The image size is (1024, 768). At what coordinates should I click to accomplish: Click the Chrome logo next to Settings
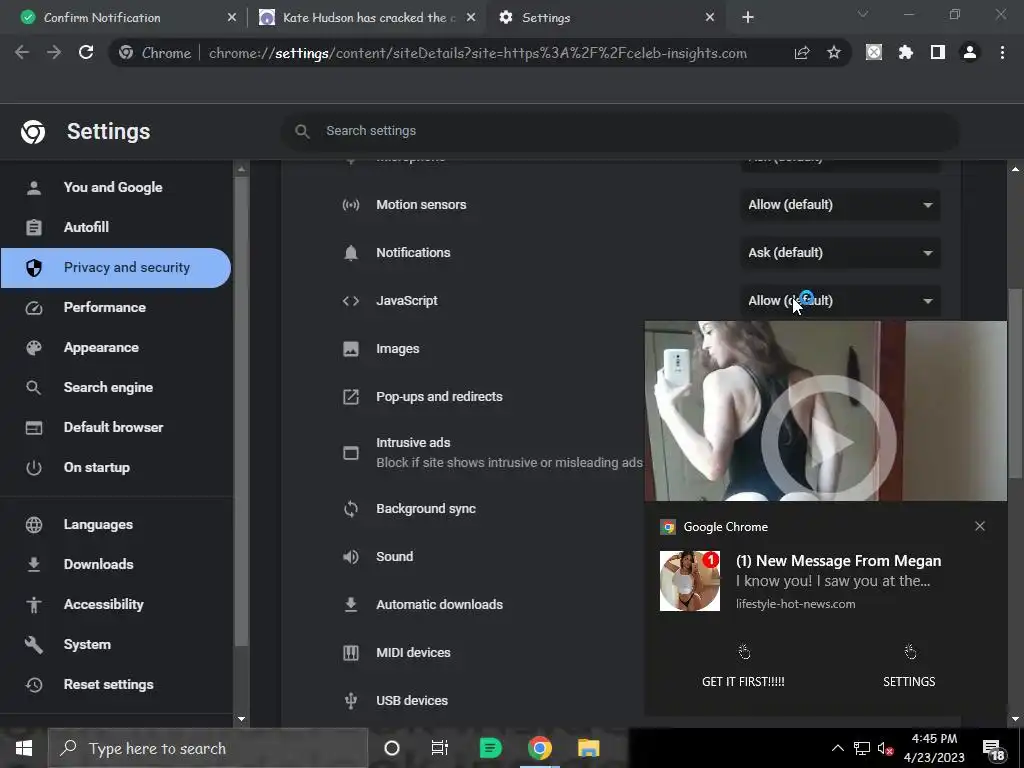pos(33,132)
